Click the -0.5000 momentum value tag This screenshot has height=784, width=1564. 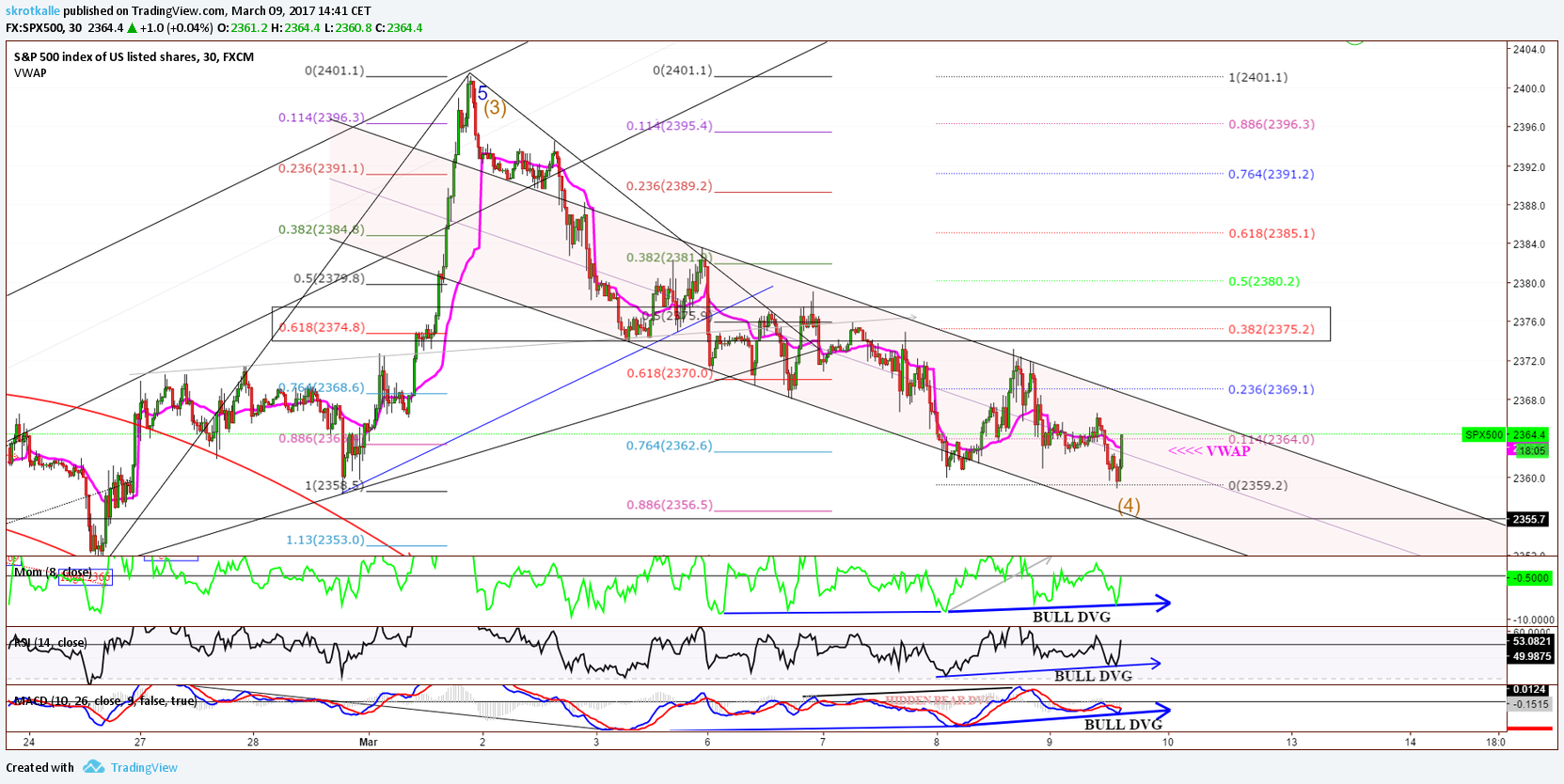tap(1529, 578)
